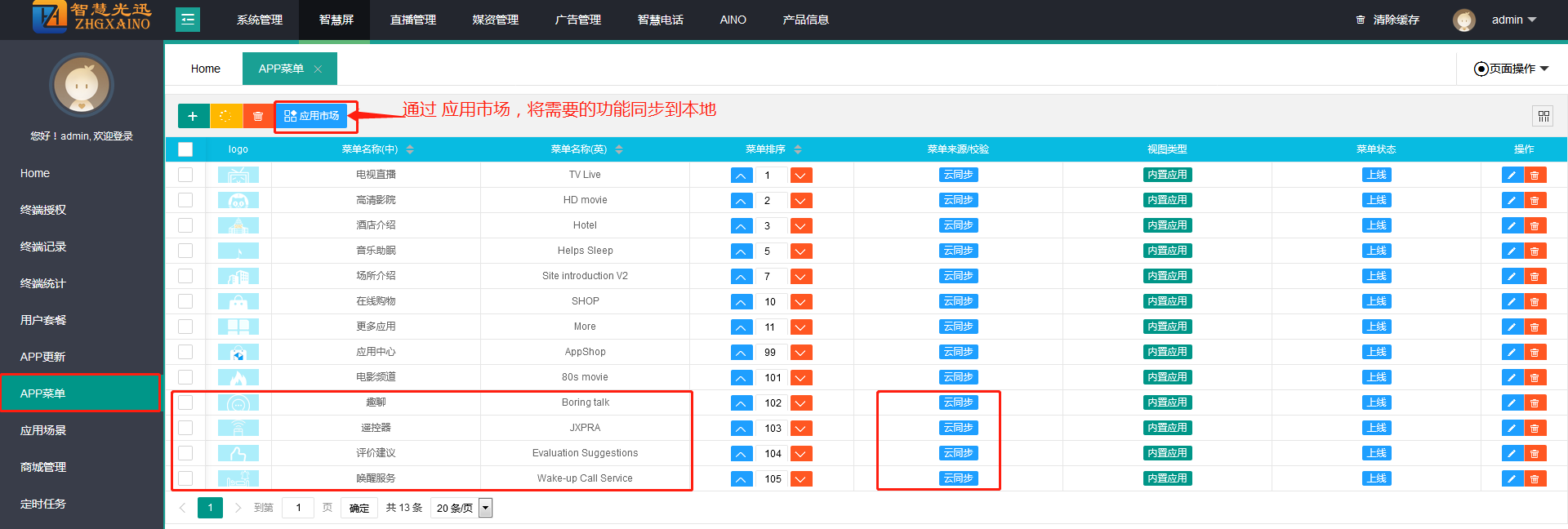1568x529 pixels.
Task: Edit the TV Live row
Action: tap(1512, 175)
